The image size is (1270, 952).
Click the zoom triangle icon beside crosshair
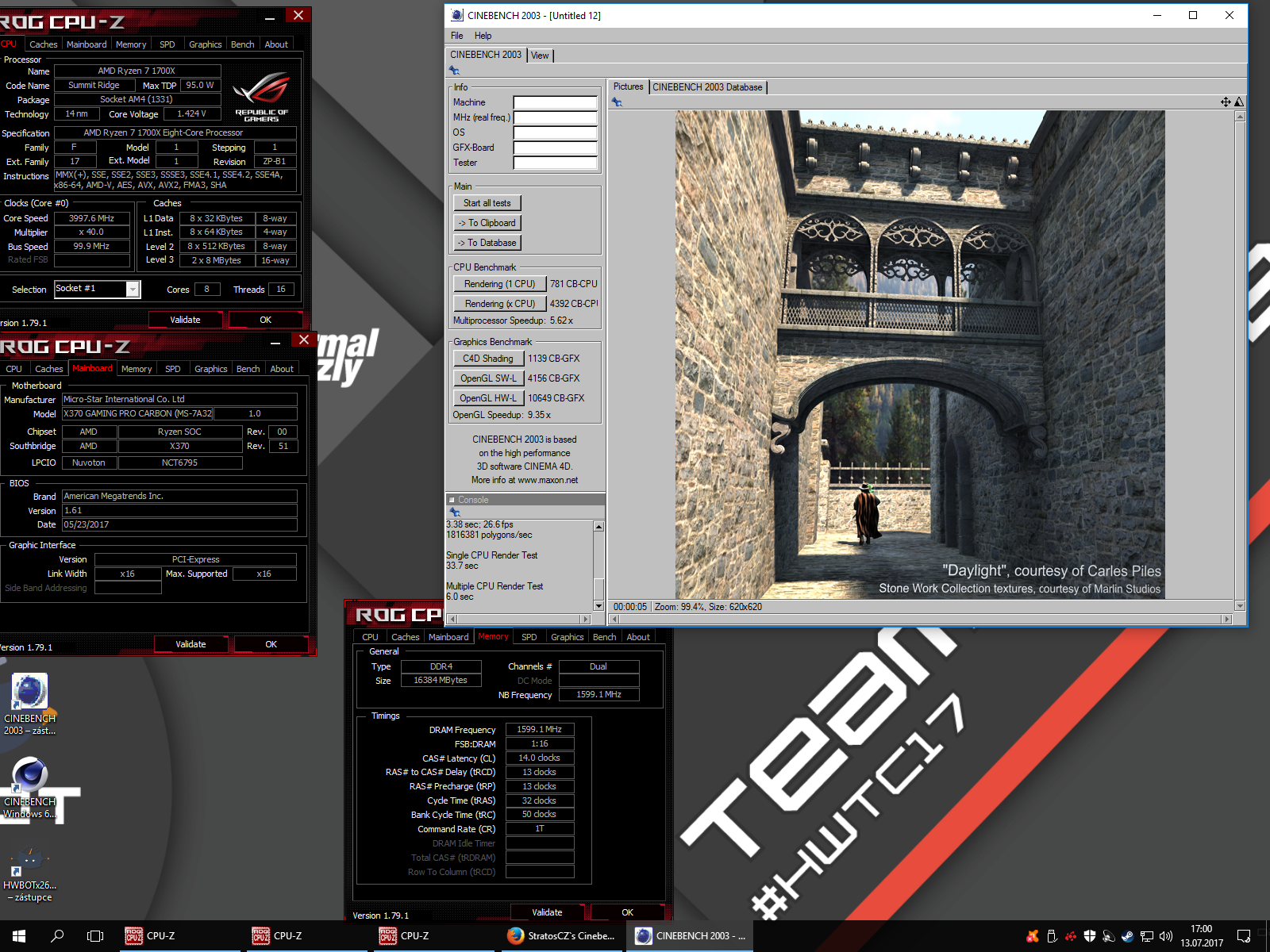tap(1239, 102)
